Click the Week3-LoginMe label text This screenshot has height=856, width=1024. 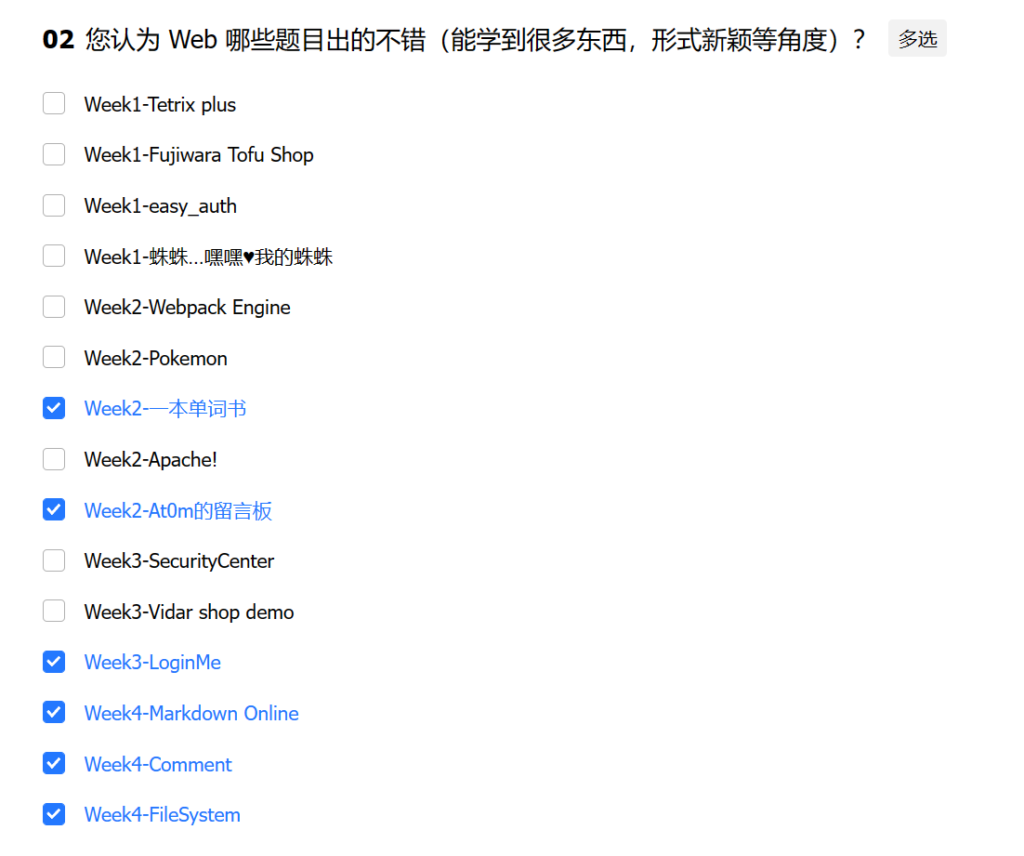click(x=152, y=662)
